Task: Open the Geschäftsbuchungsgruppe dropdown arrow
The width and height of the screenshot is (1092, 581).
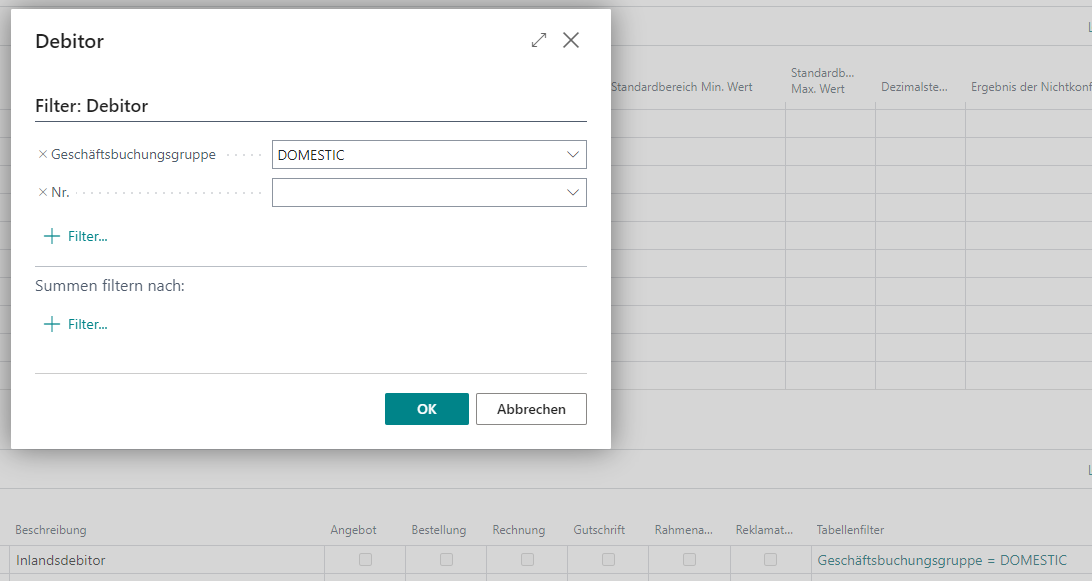Action: 573,155
